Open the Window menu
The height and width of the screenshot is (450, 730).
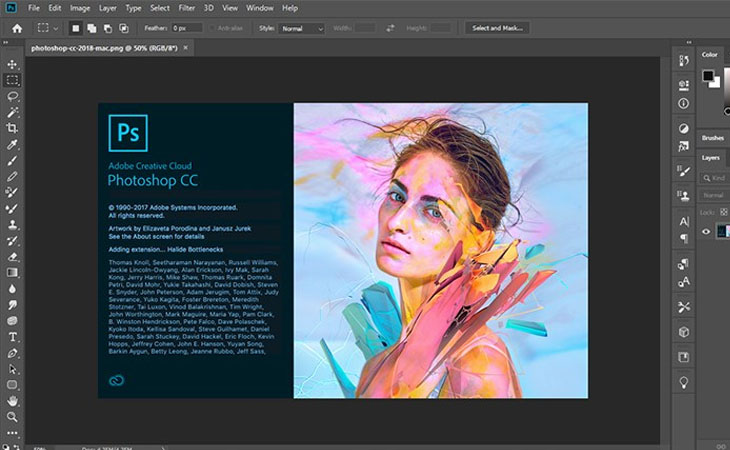coord(260,8)
